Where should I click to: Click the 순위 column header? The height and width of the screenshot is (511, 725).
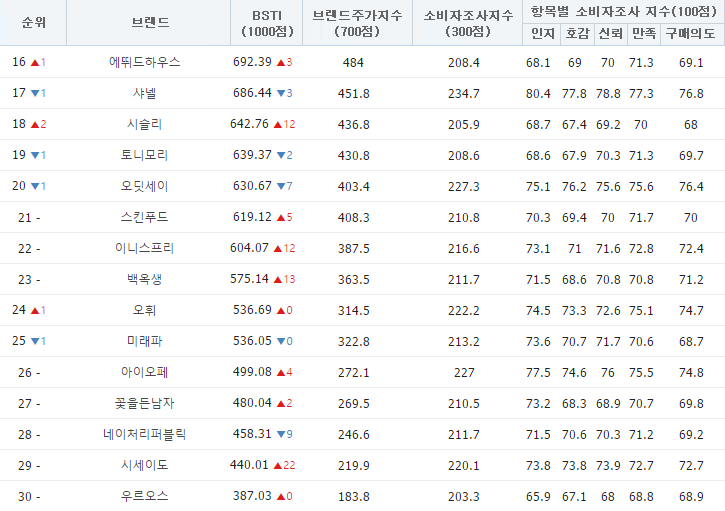coord(33,23)
